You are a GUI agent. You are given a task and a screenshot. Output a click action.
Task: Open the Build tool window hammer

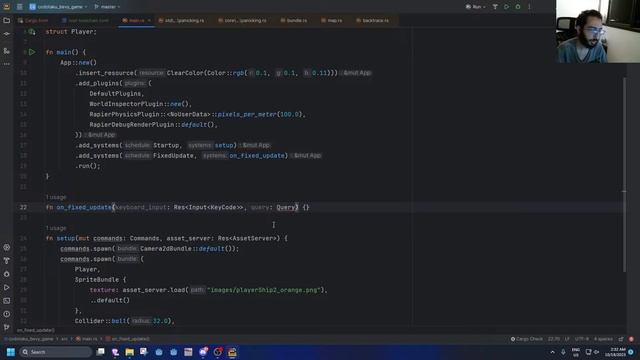point(7,260)
